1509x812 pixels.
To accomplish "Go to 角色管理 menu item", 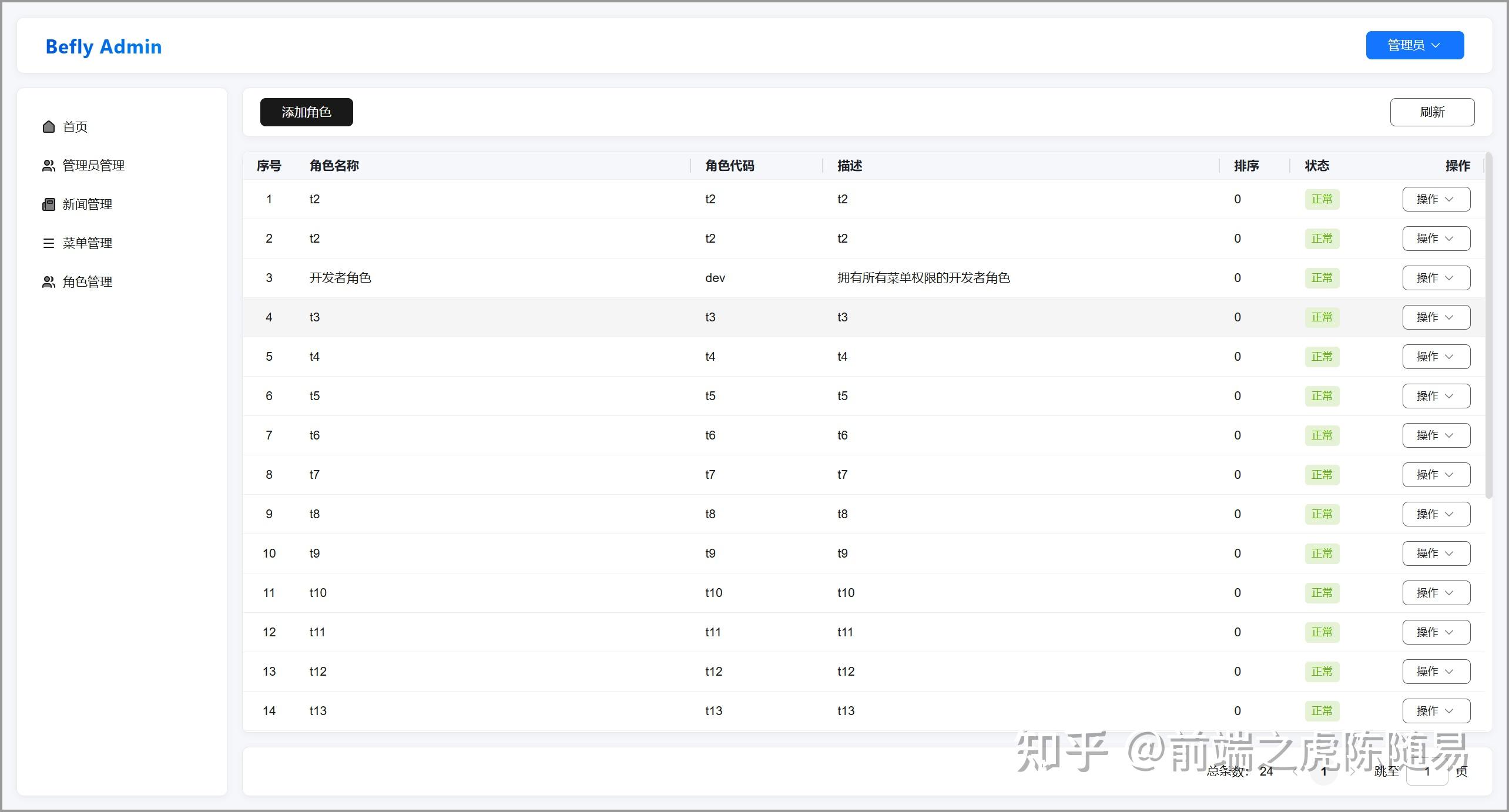I will [87, 282].
